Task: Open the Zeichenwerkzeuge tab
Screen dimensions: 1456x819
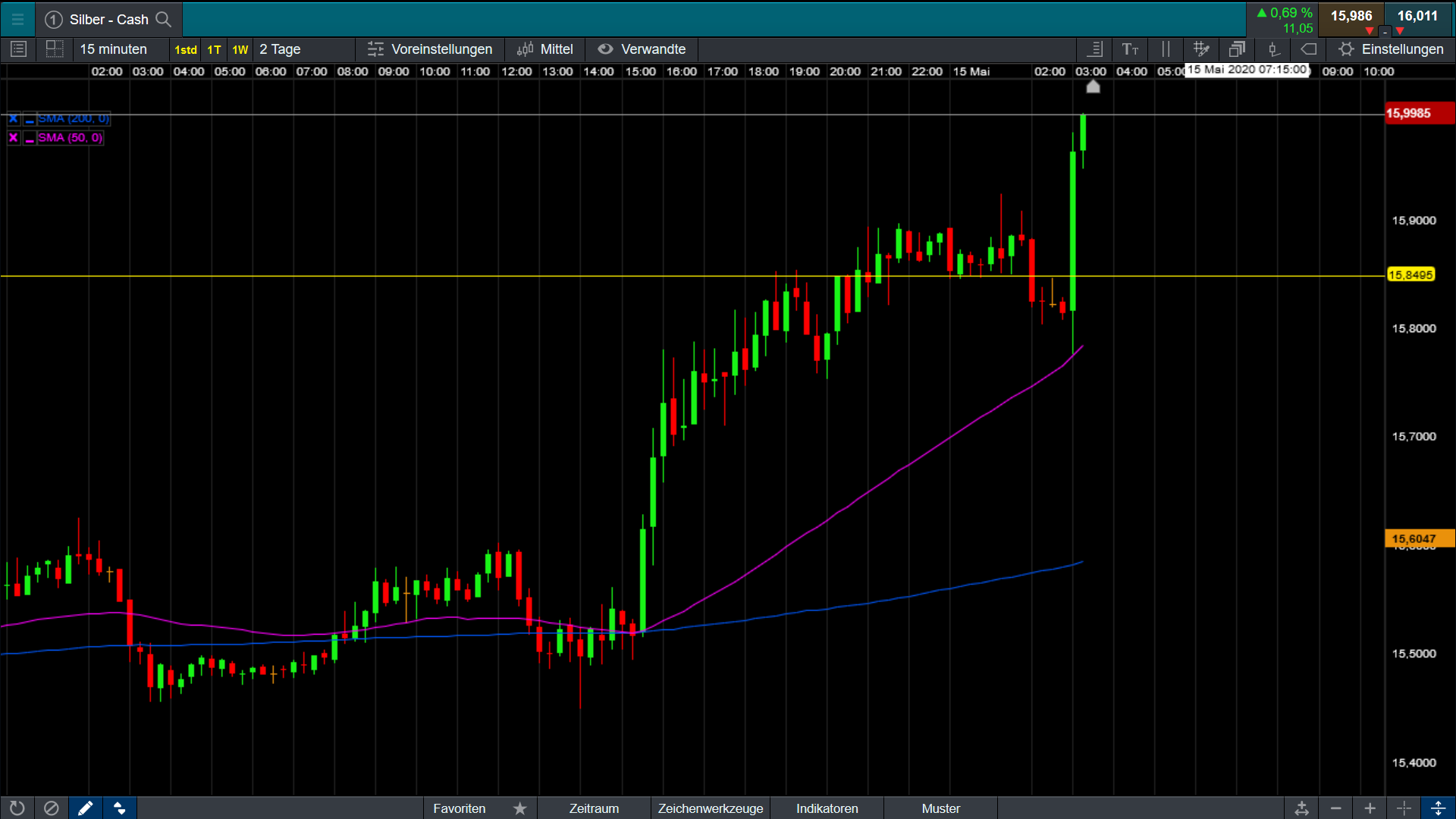Action: 710,808
